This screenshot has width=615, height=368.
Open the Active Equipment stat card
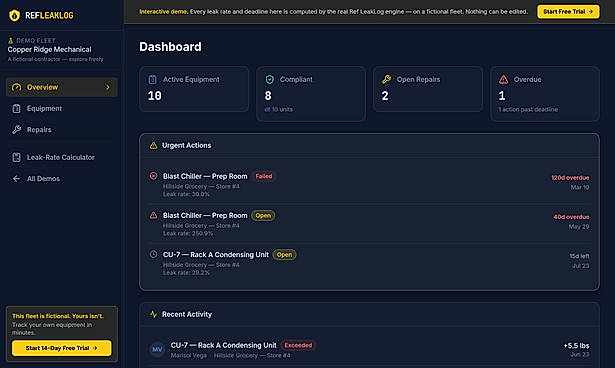click(194, 89)
